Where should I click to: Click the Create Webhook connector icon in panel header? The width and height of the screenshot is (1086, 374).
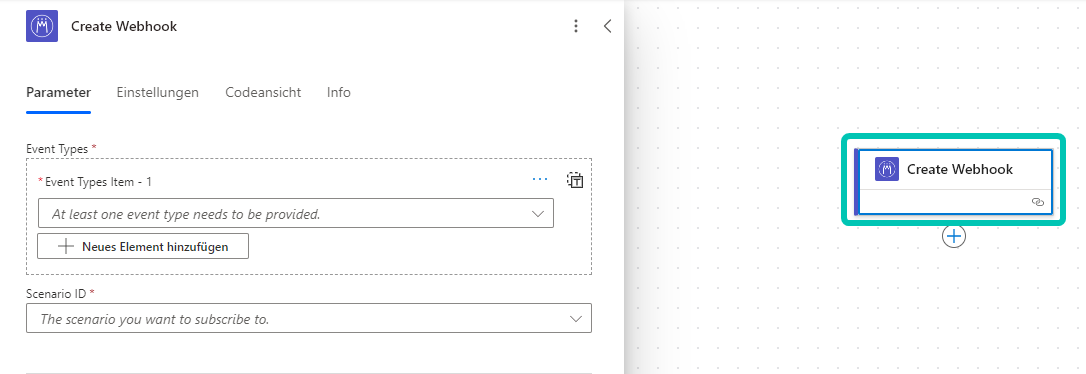pyautogui.click(x=42, y=26)
